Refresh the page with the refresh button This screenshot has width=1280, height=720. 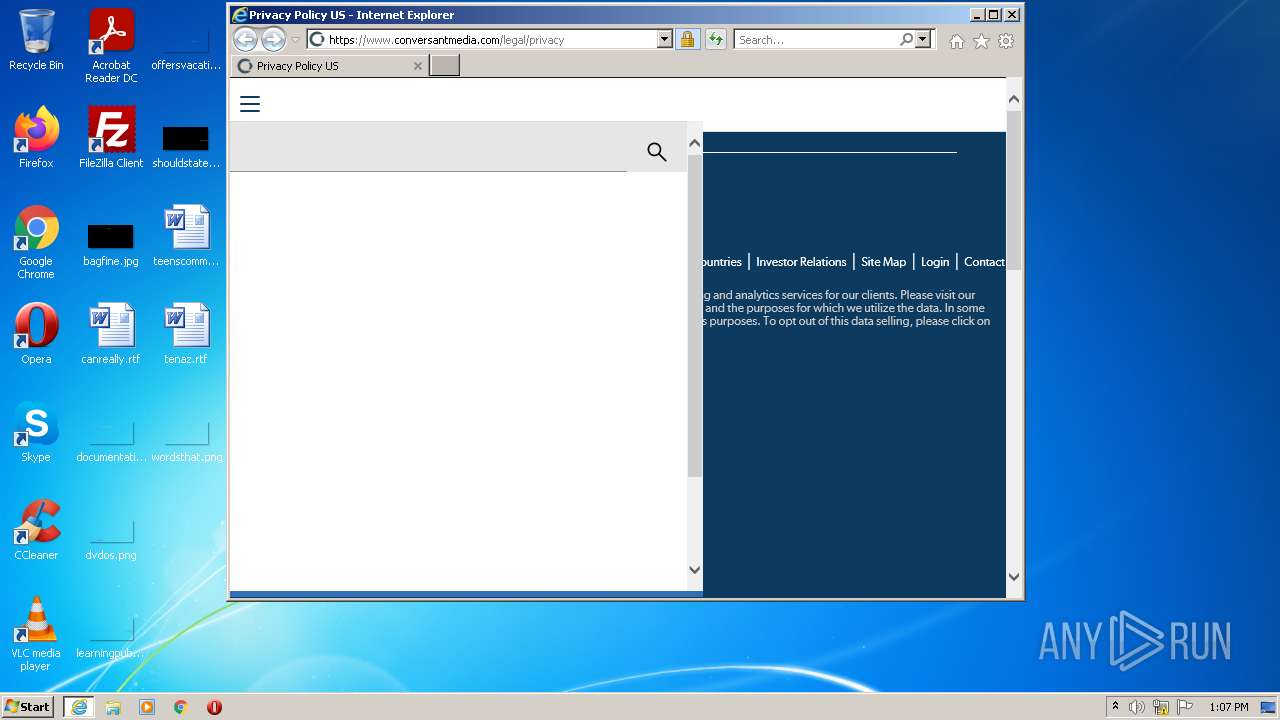coord(715,40)
